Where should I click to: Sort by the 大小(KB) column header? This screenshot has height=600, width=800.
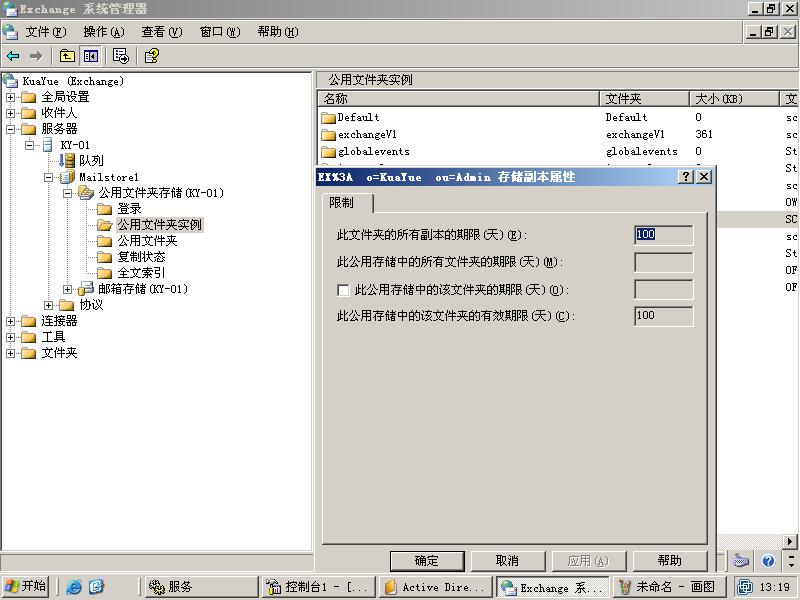click(734, 98)
